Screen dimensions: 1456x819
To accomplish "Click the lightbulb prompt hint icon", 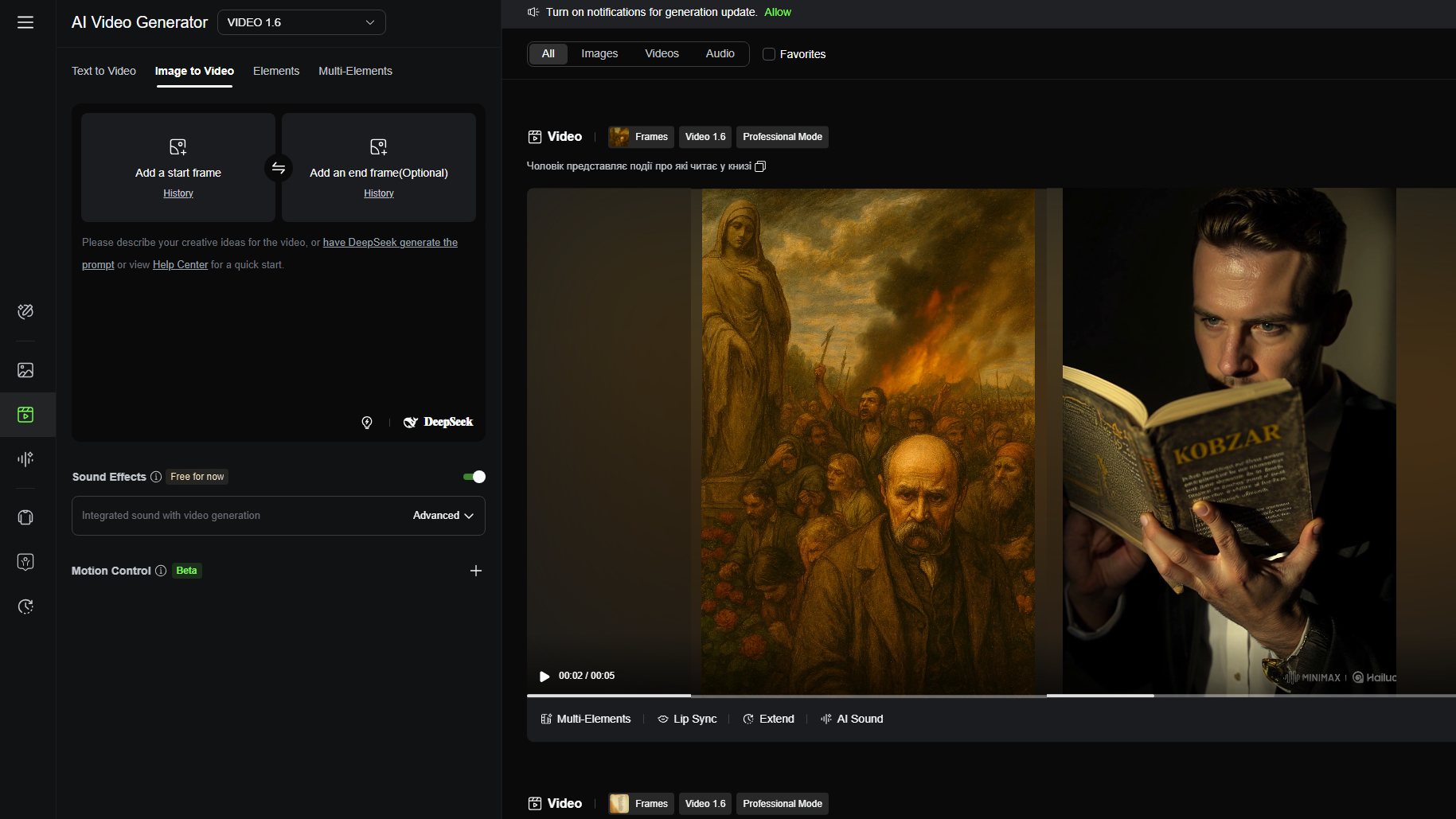I will [367, 423].
